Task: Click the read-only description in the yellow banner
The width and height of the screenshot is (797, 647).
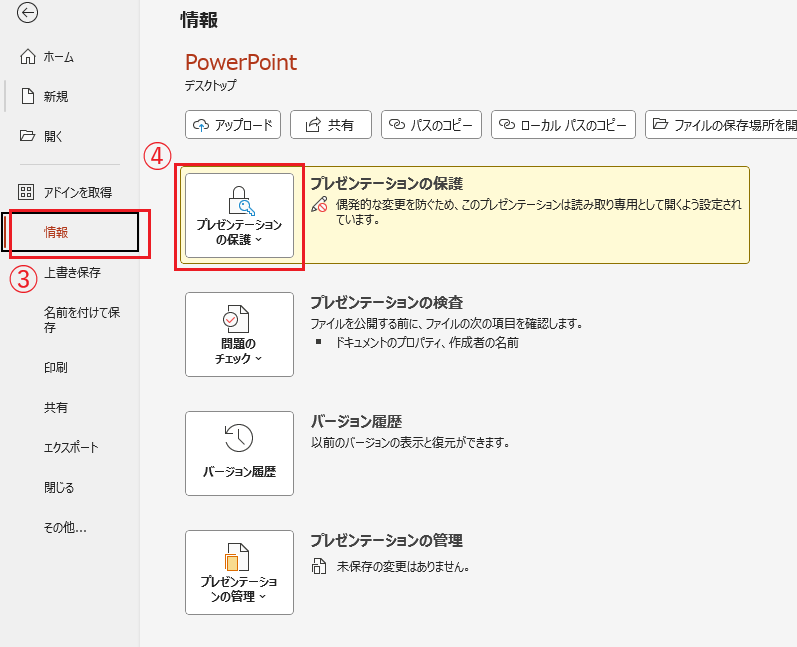Action: [x=538, y=212]
